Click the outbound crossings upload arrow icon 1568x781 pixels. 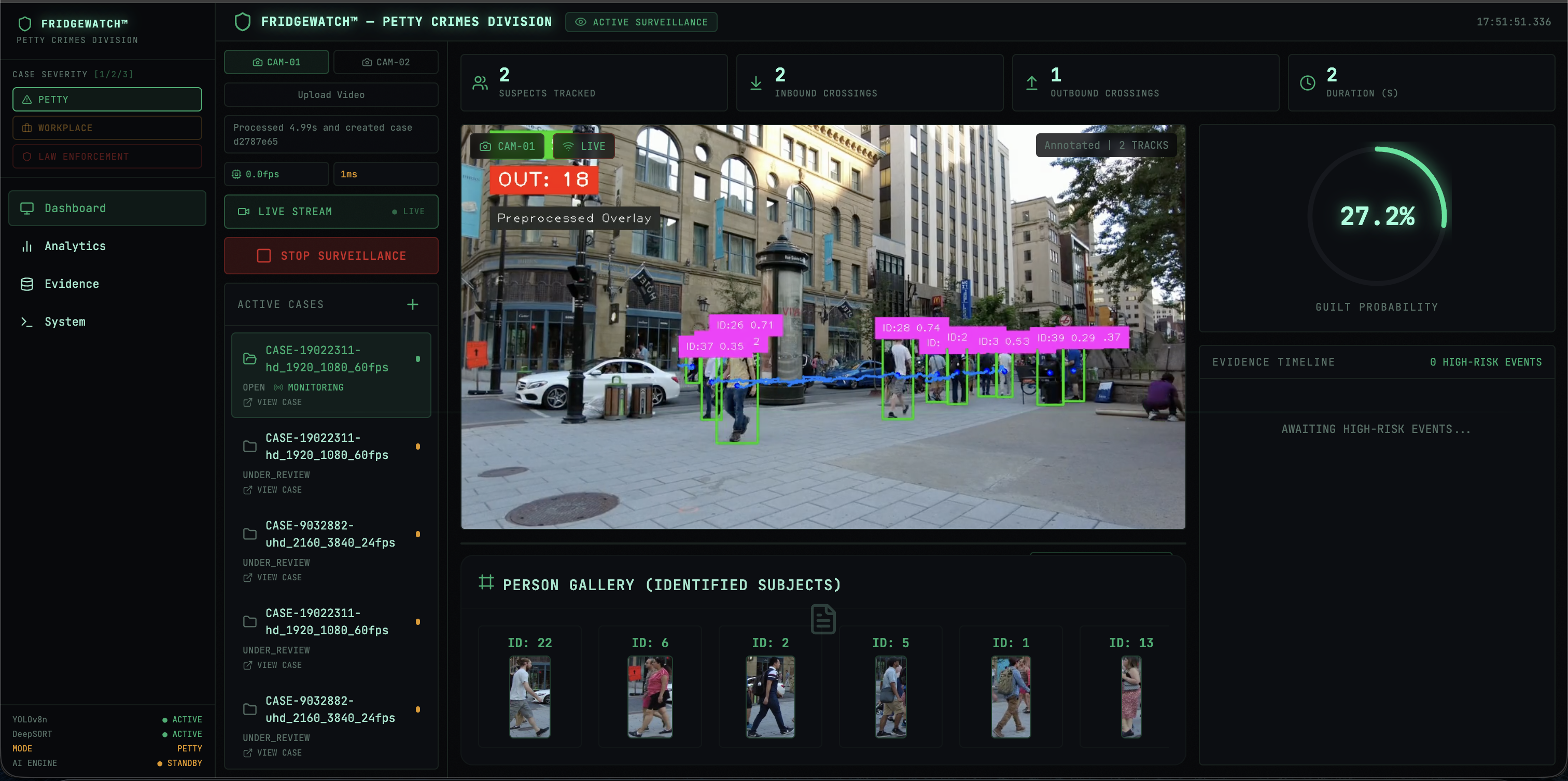tap(1031, 83)
